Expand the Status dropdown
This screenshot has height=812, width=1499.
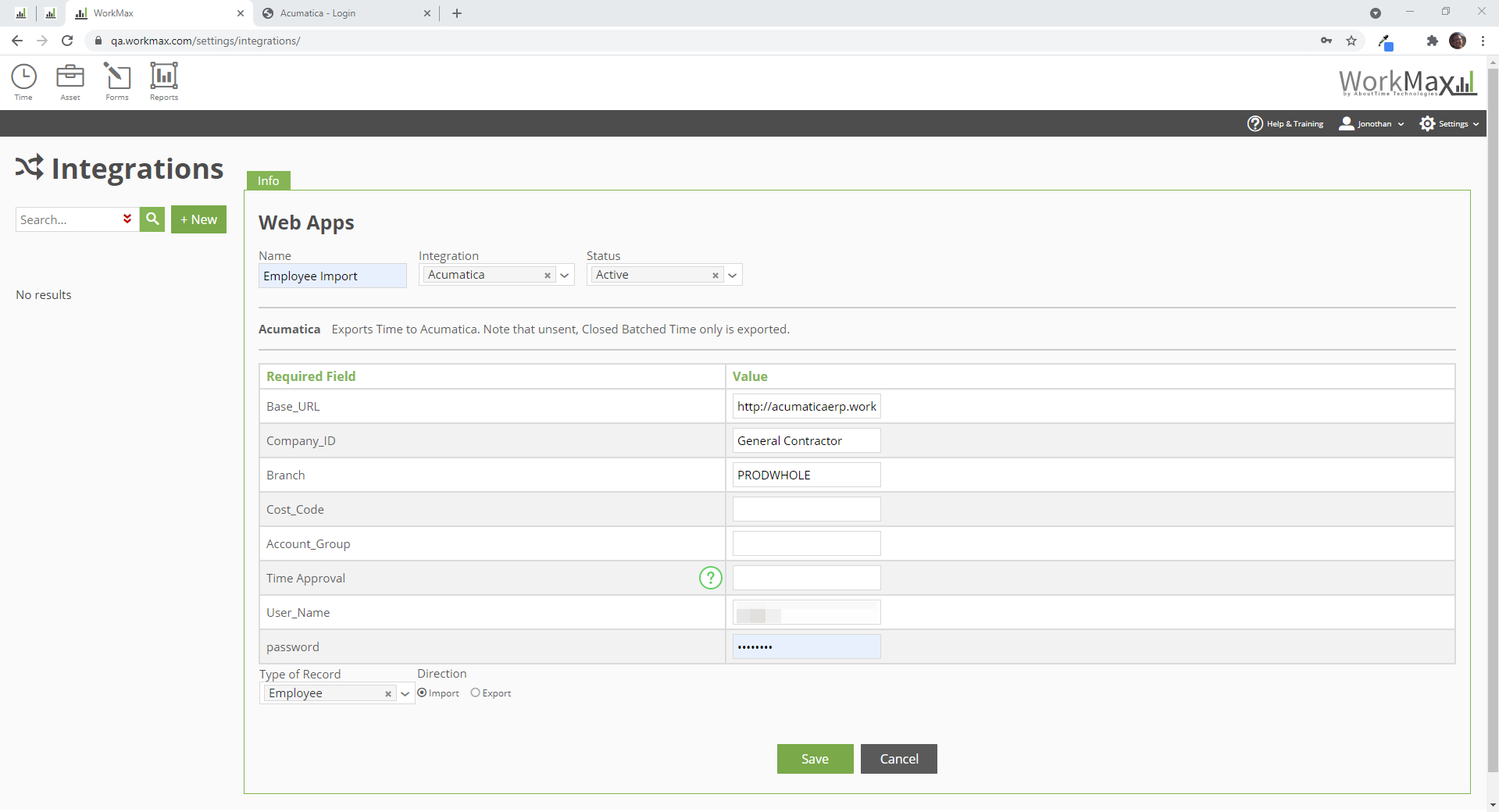click(x=733, y=275)
